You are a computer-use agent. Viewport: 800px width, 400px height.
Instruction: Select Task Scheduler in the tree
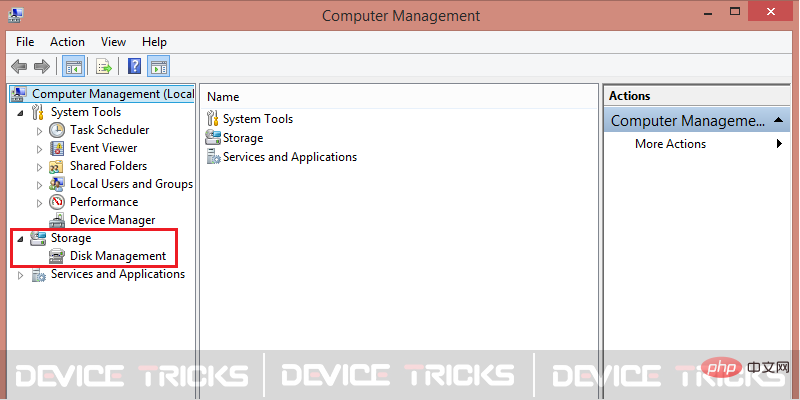[x=109, y=130]
